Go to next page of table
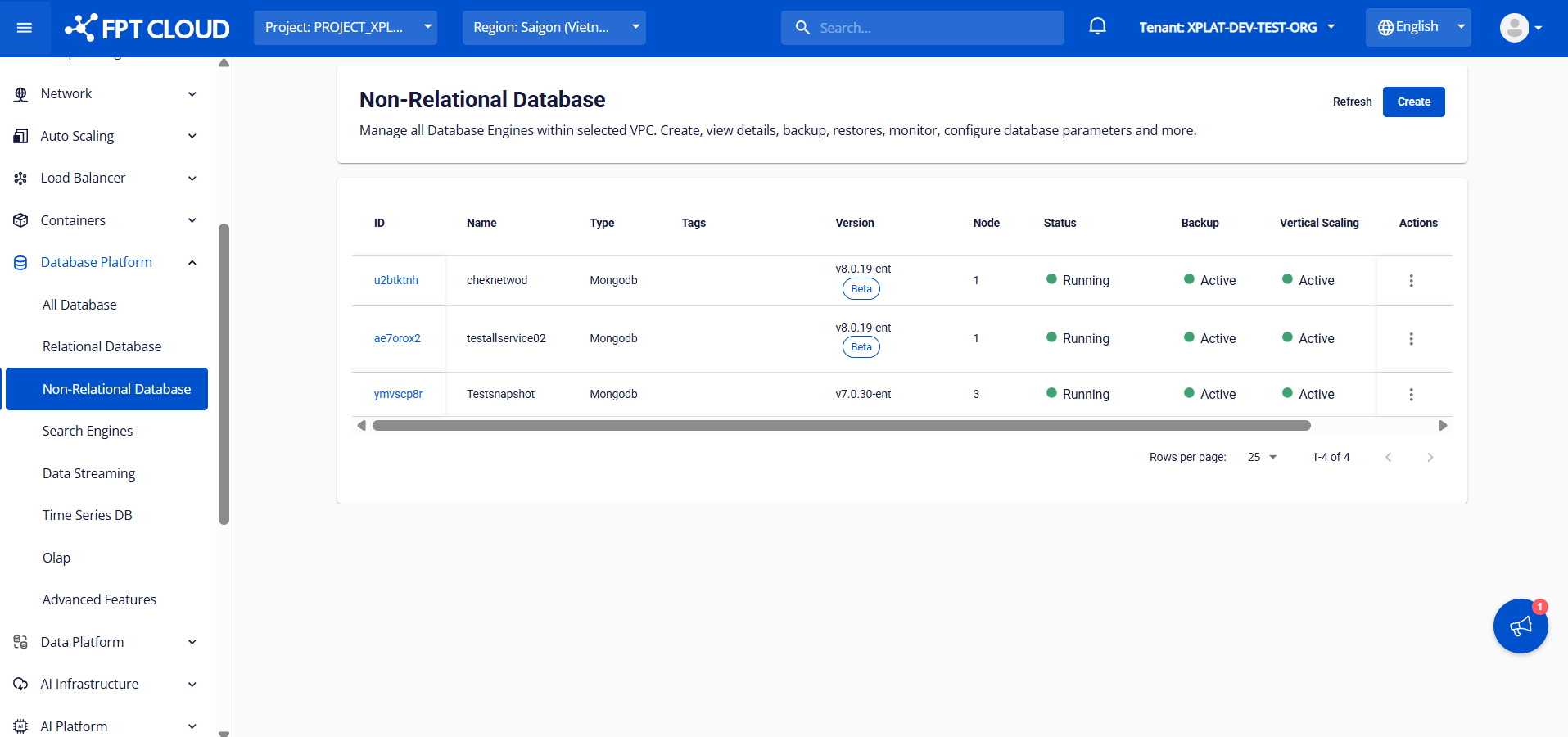 pyautogui.click(x=1430, y=458)
